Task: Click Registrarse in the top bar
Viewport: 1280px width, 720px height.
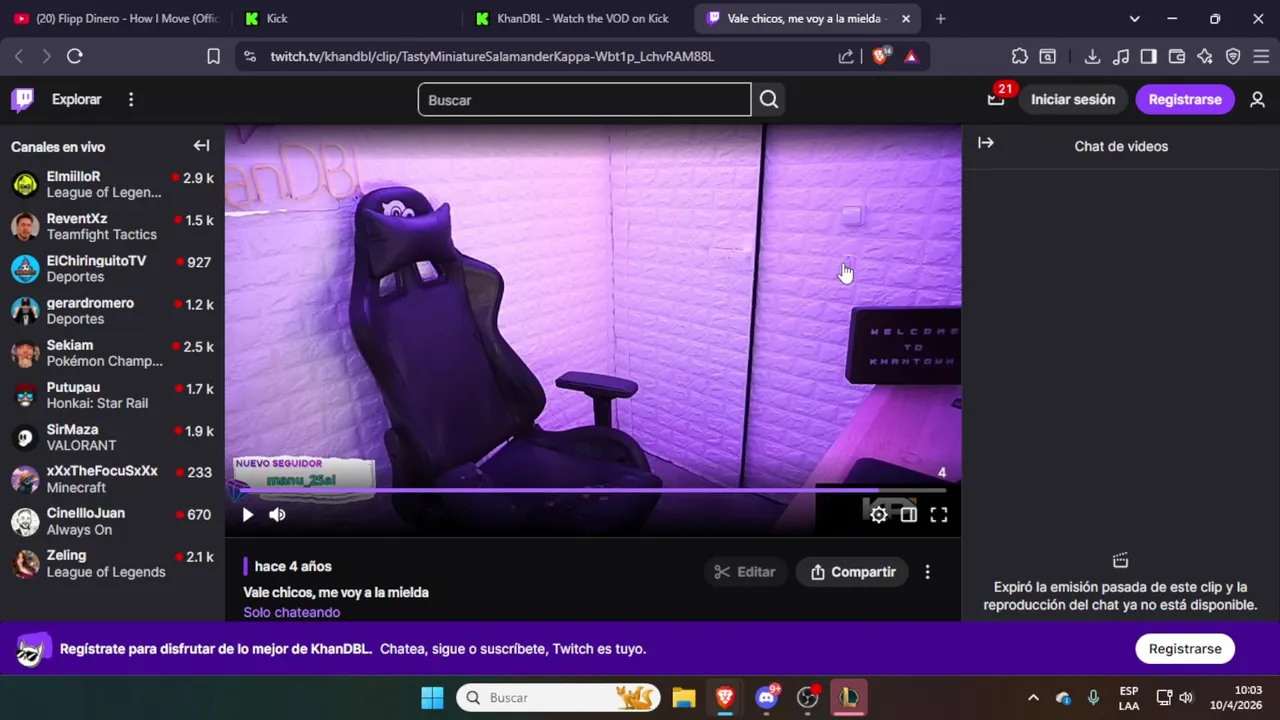Action: [1185, 99]
